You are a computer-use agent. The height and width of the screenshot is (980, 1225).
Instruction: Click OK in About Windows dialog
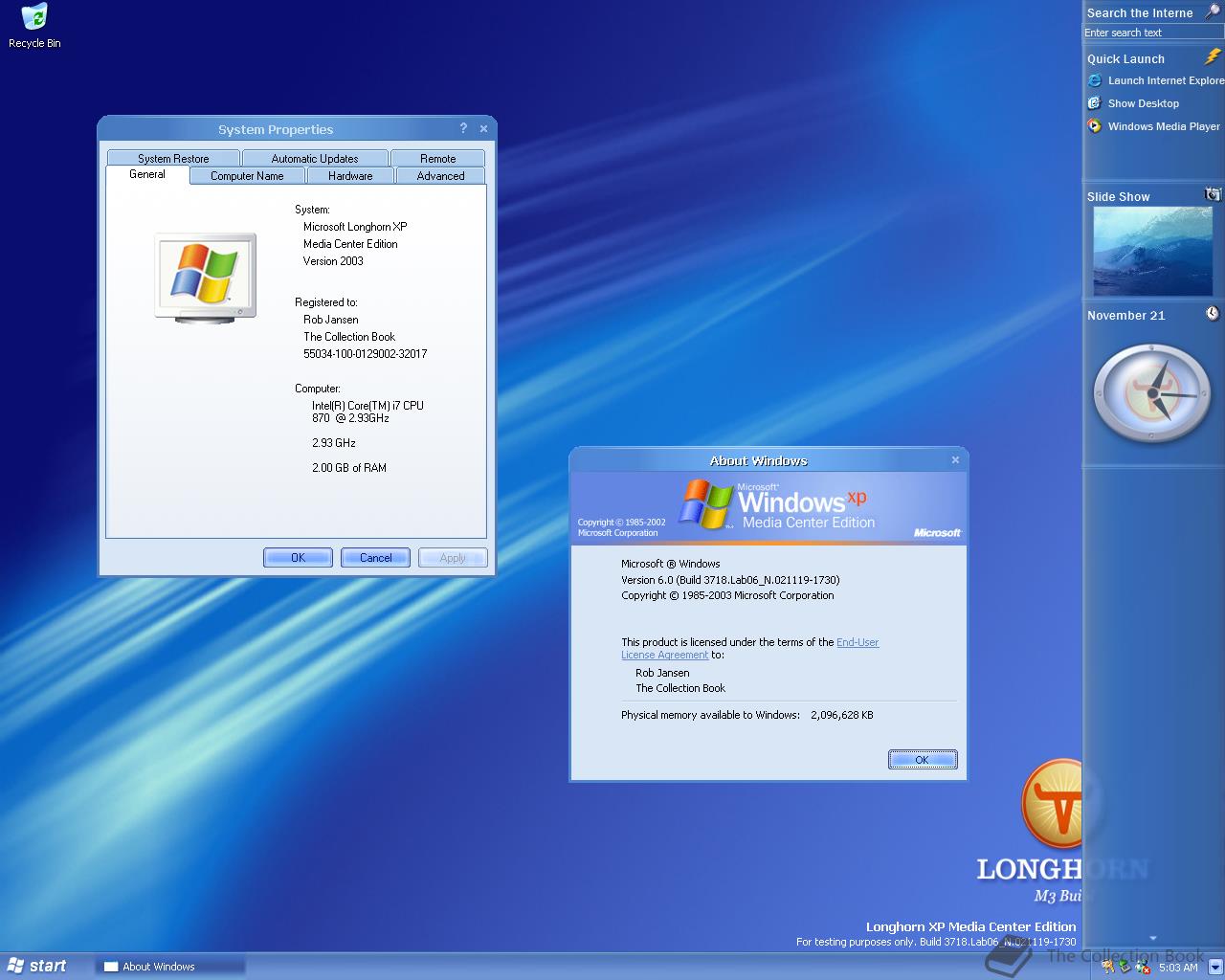tap(923, 759)
